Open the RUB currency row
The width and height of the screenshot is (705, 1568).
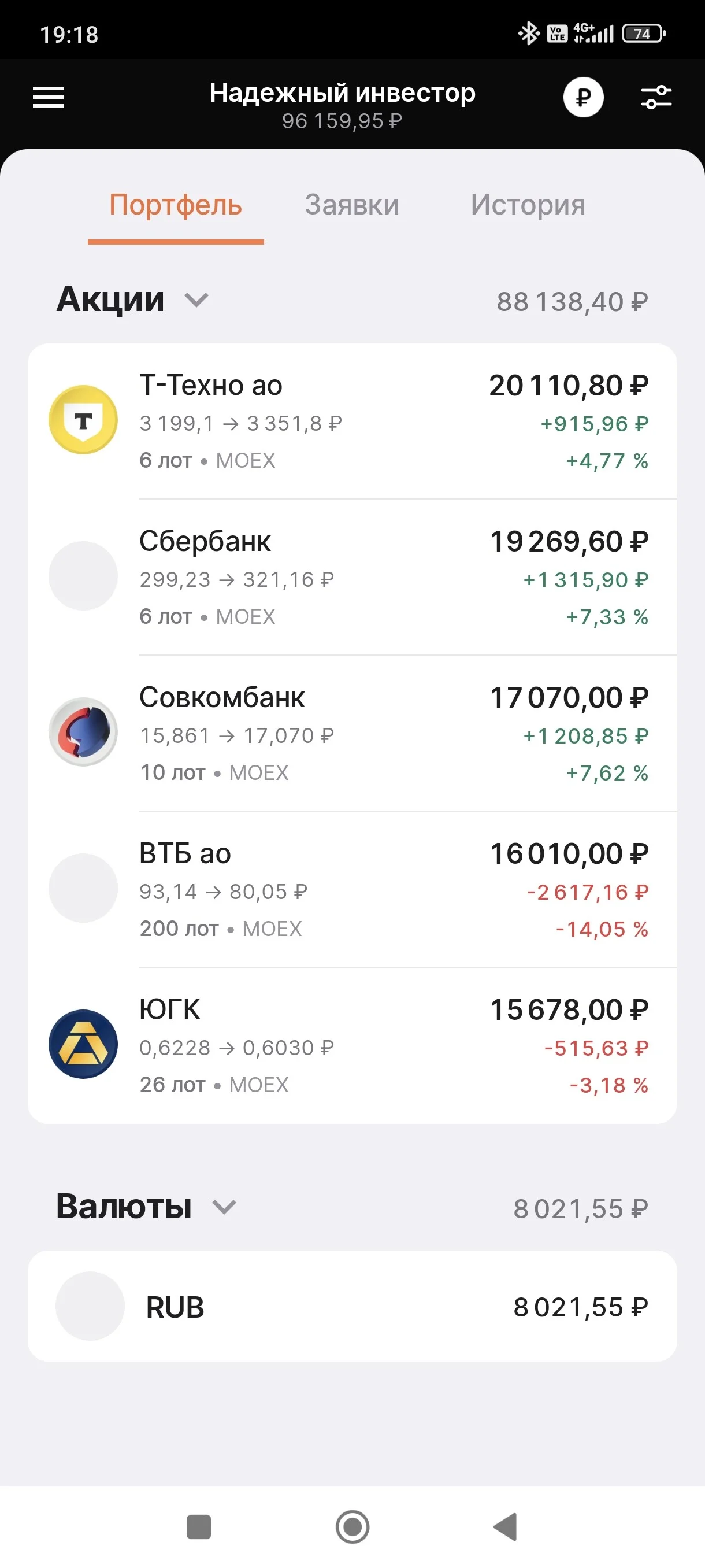352,1306
